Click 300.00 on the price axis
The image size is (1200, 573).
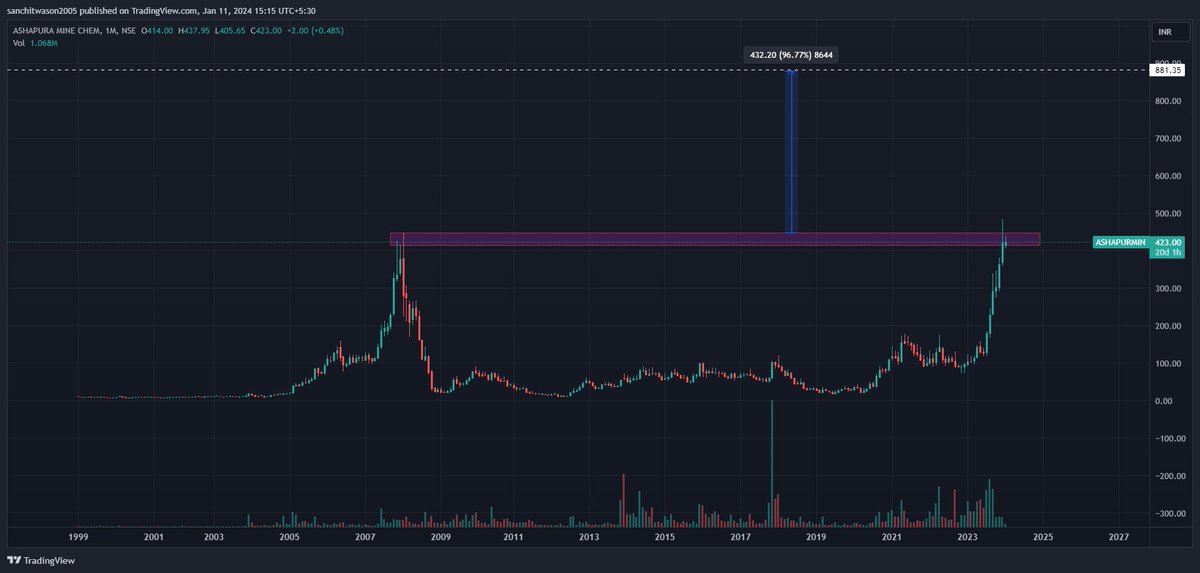click(1168, 288)
